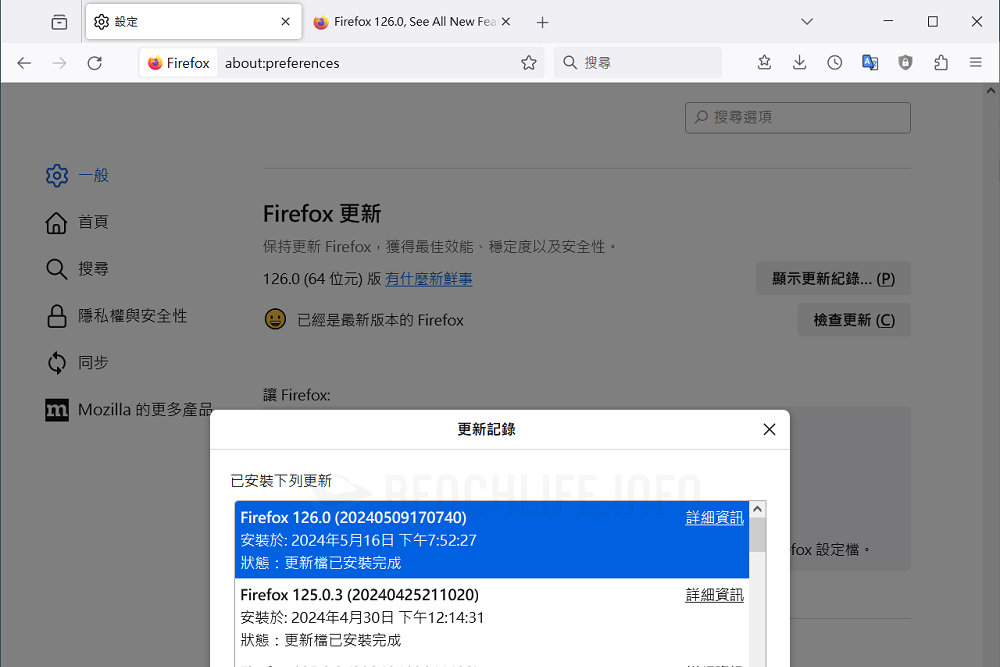
Task: Bookmark this page with the star icon
Action: 528,62
